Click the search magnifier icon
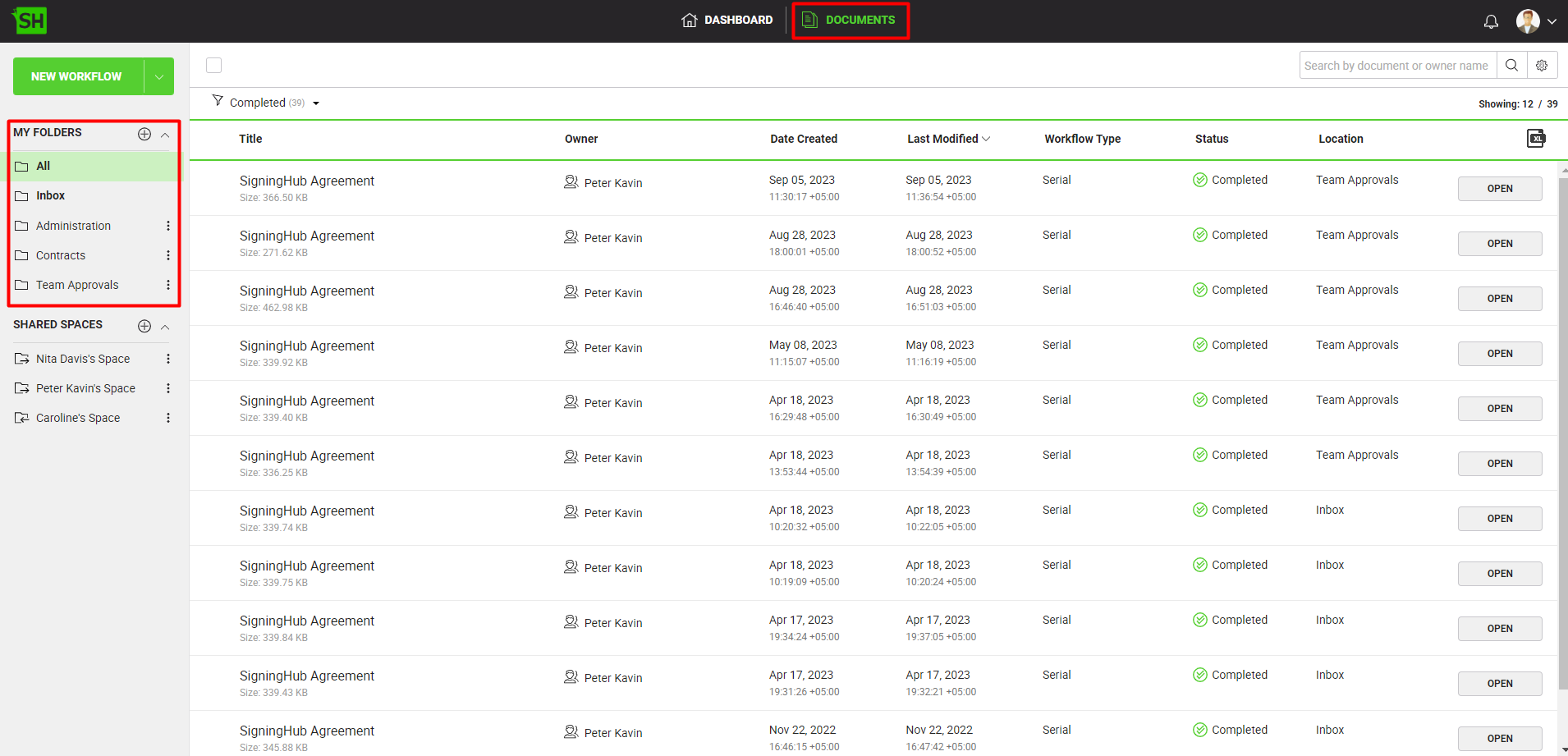The height and width of the screenshot is (756, 1568). click(1511, 66)
